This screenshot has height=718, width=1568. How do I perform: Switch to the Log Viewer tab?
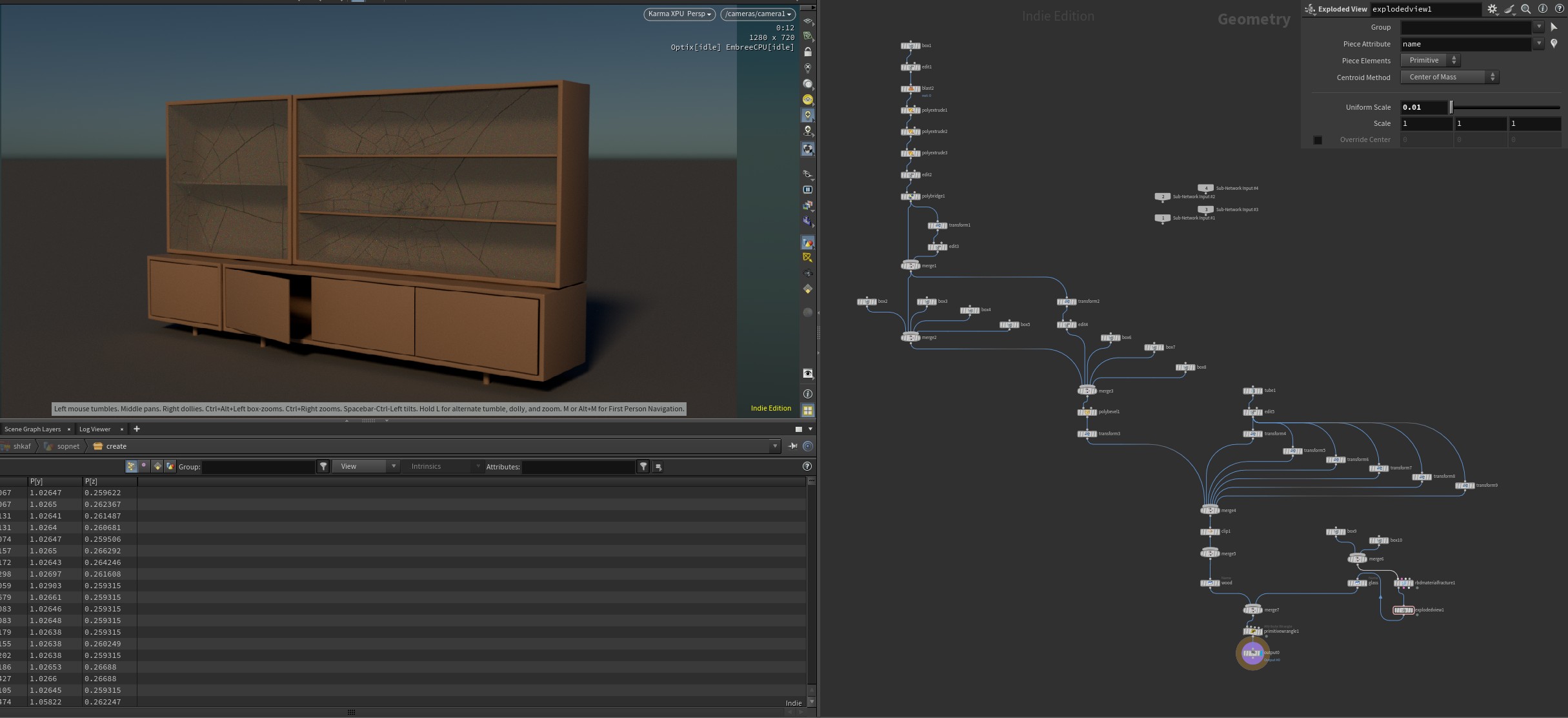[x=95, y=429]
